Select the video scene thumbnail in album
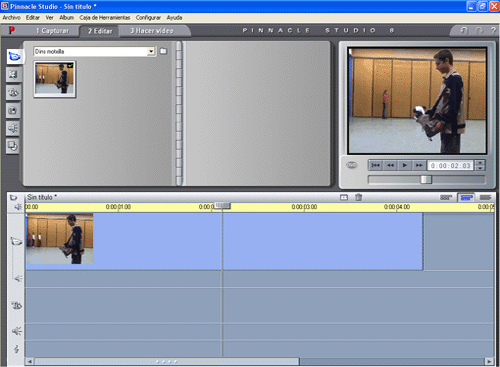Image resolution: width=500 pixels, height=367 pixels. pos(55,79)
